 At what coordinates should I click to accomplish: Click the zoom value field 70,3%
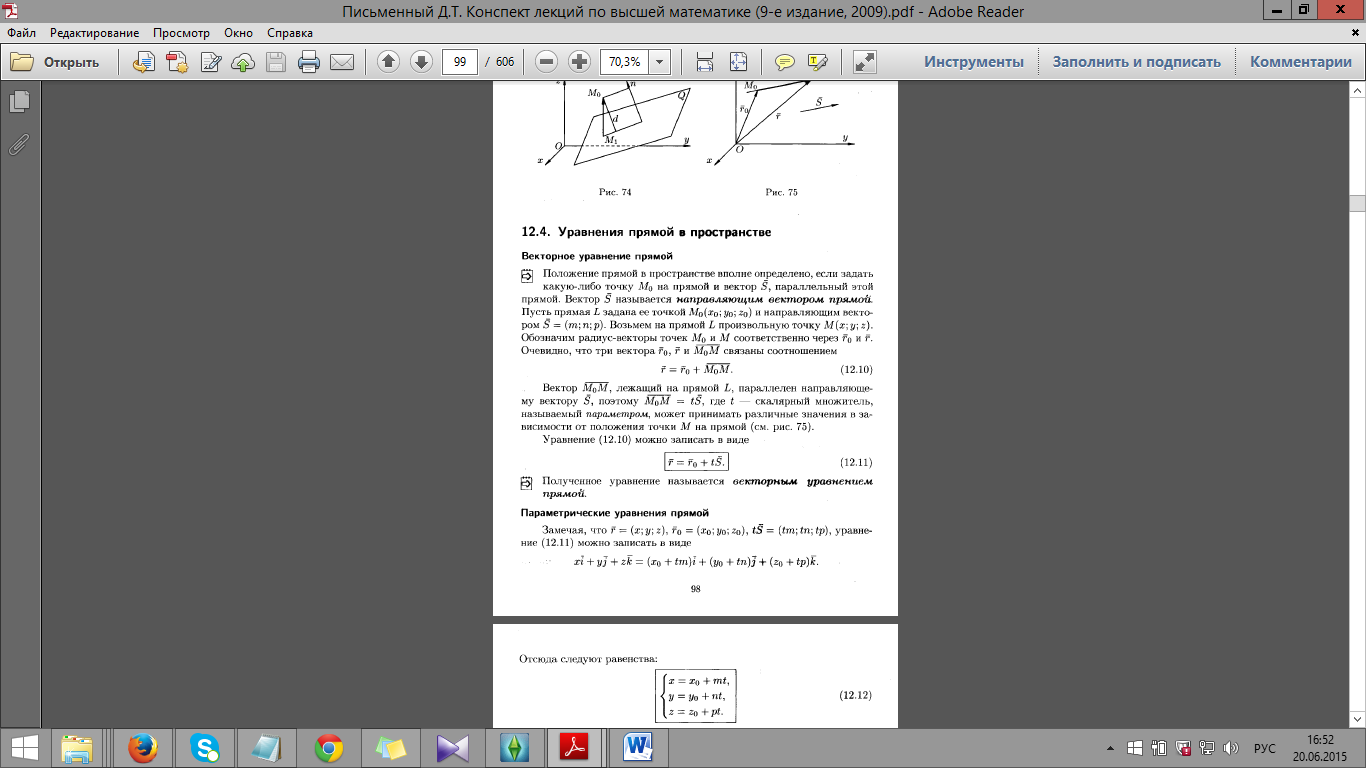click(x=624, y=62)
